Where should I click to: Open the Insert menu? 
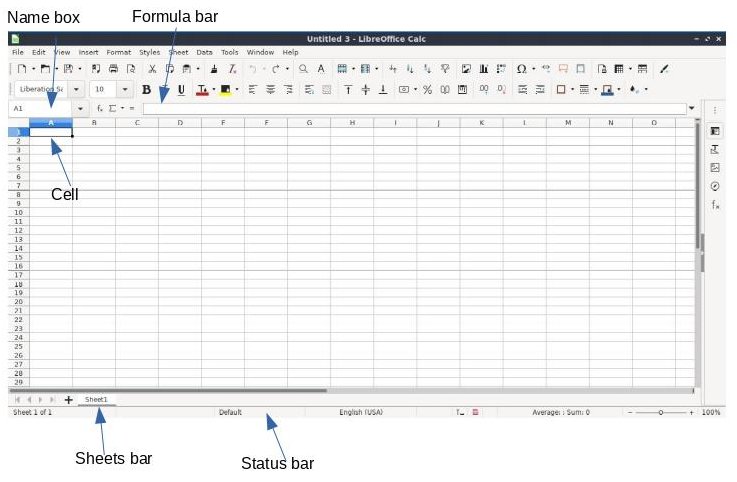coord(88,52)
